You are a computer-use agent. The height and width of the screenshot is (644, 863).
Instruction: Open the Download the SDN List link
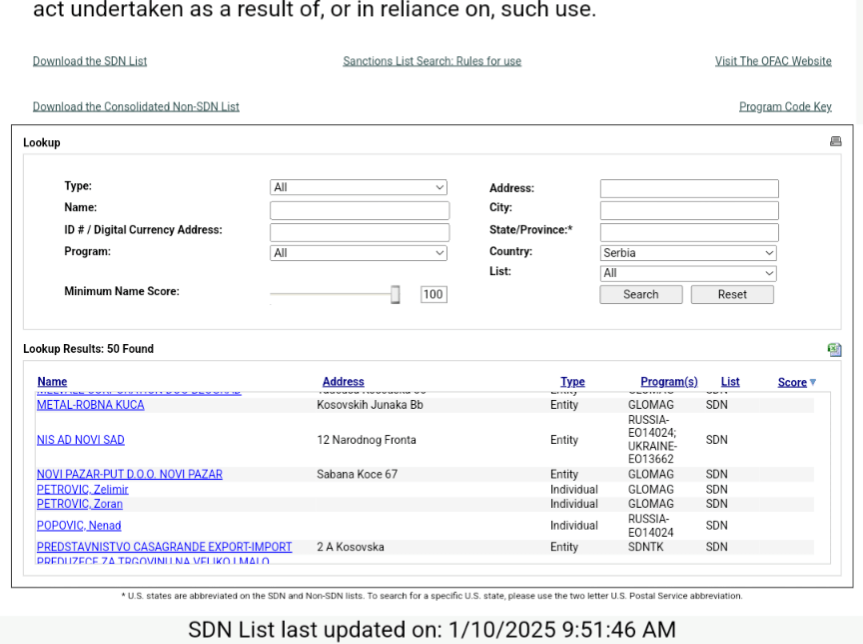[90, 61]
